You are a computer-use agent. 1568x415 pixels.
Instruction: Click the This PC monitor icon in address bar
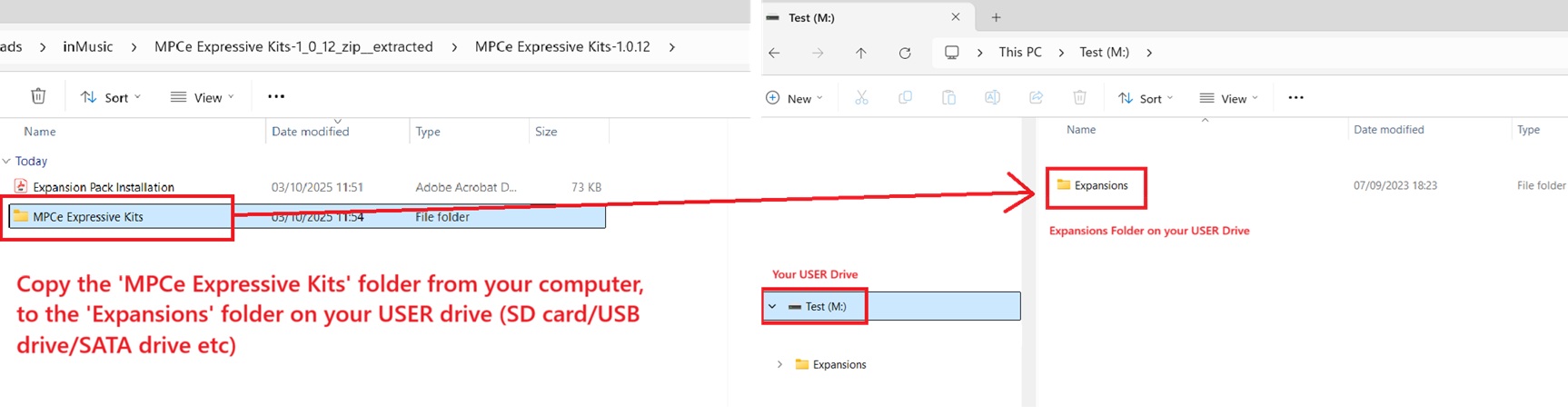(x=952, y=53)
